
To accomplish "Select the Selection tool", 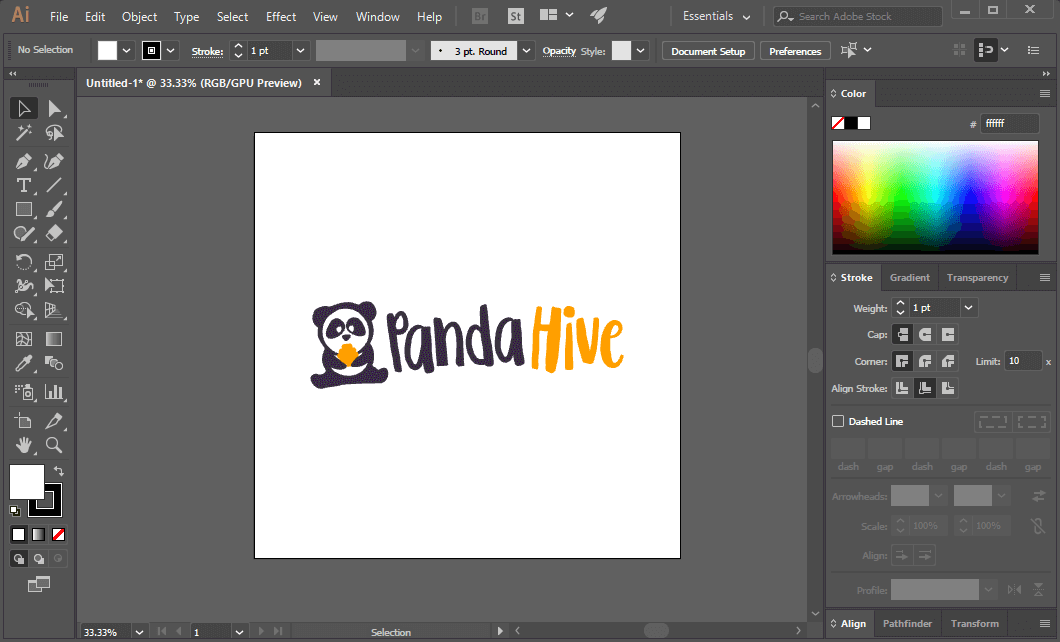I will pos(24,108).
